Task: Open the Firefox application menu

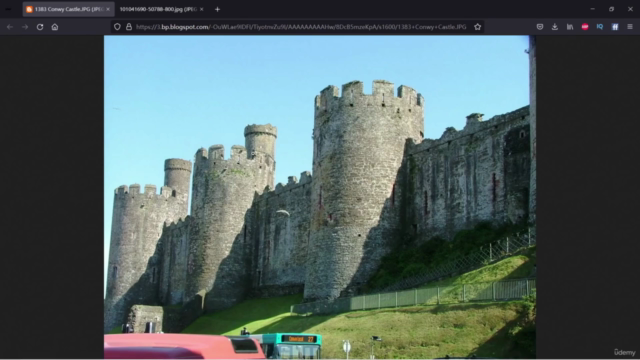Action: tap(630, 27)
